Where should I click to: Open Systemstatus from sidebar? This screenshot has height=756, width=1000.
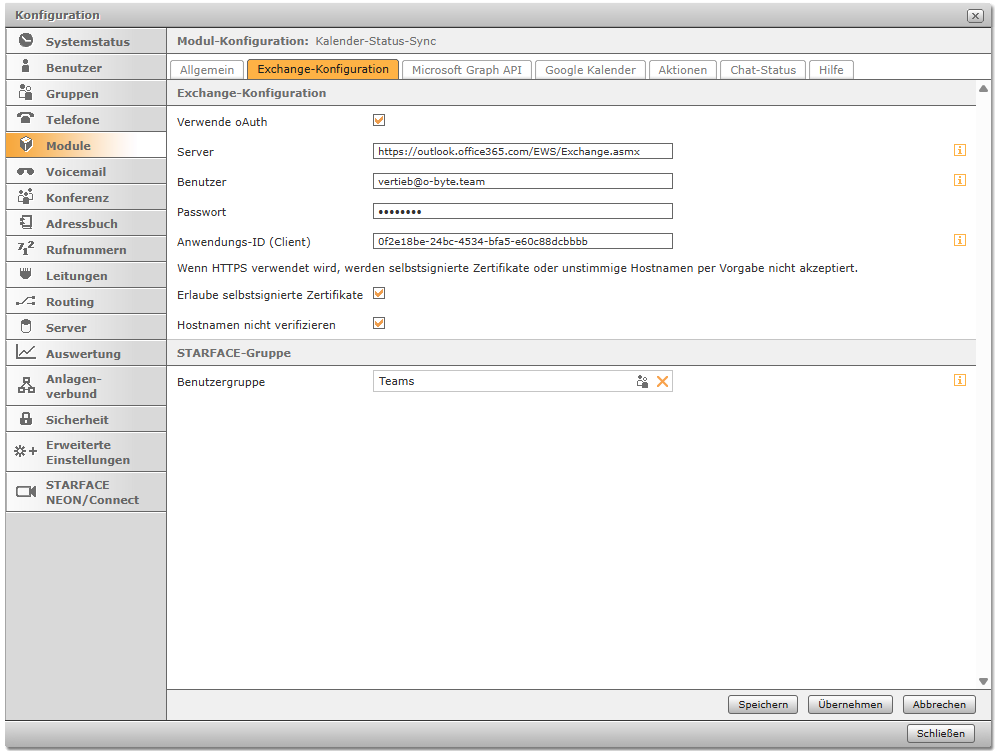(86, 42)
